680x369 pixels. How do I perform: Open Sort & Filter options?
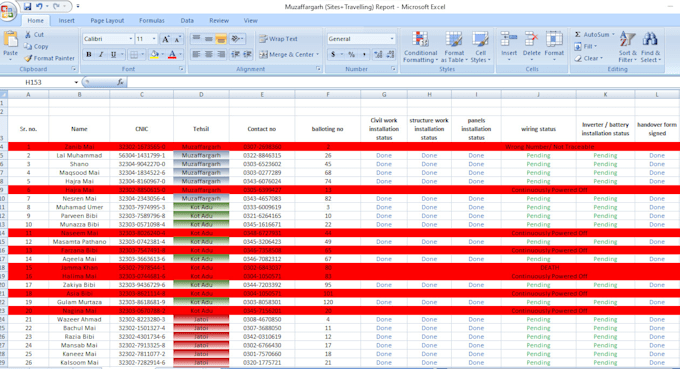tap(627, 47)
